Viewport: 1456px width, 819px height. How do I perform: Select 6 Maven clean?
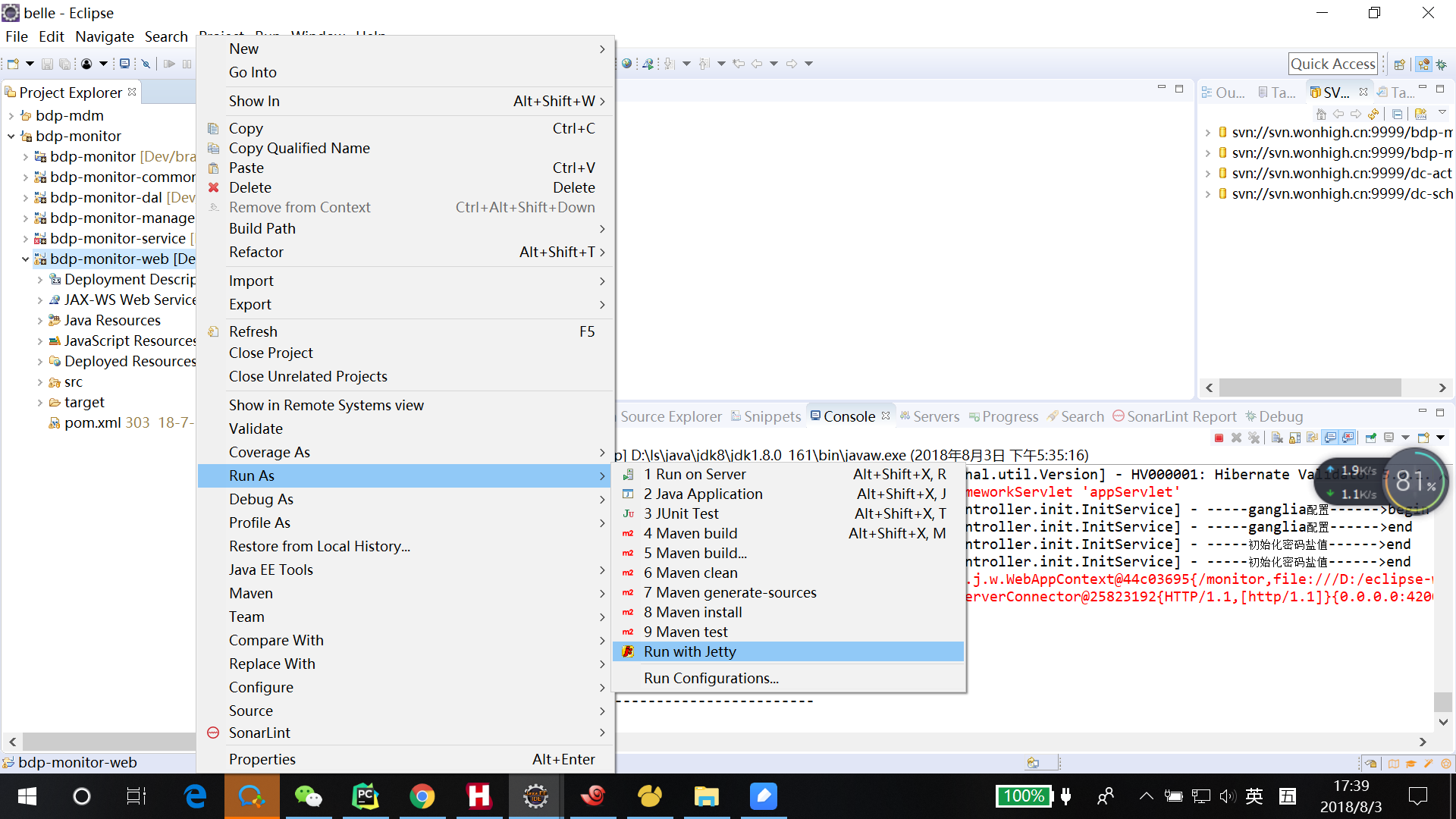[788, 573]
